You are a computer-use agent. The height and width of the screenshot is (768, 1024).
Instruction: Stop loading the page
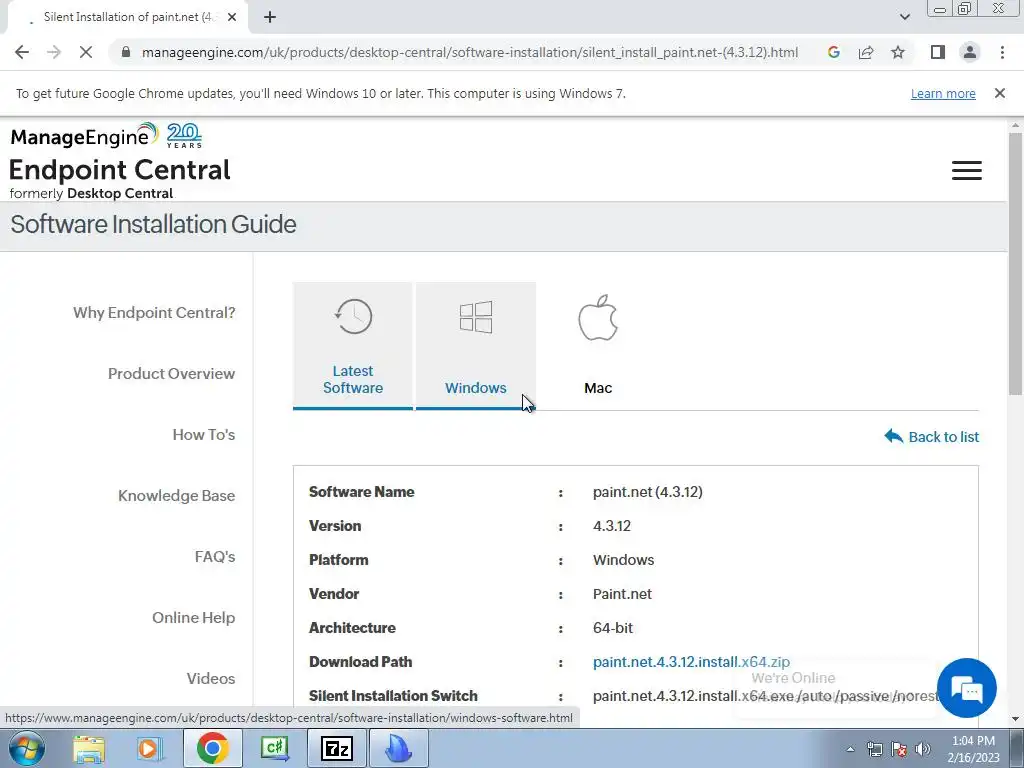86,52
